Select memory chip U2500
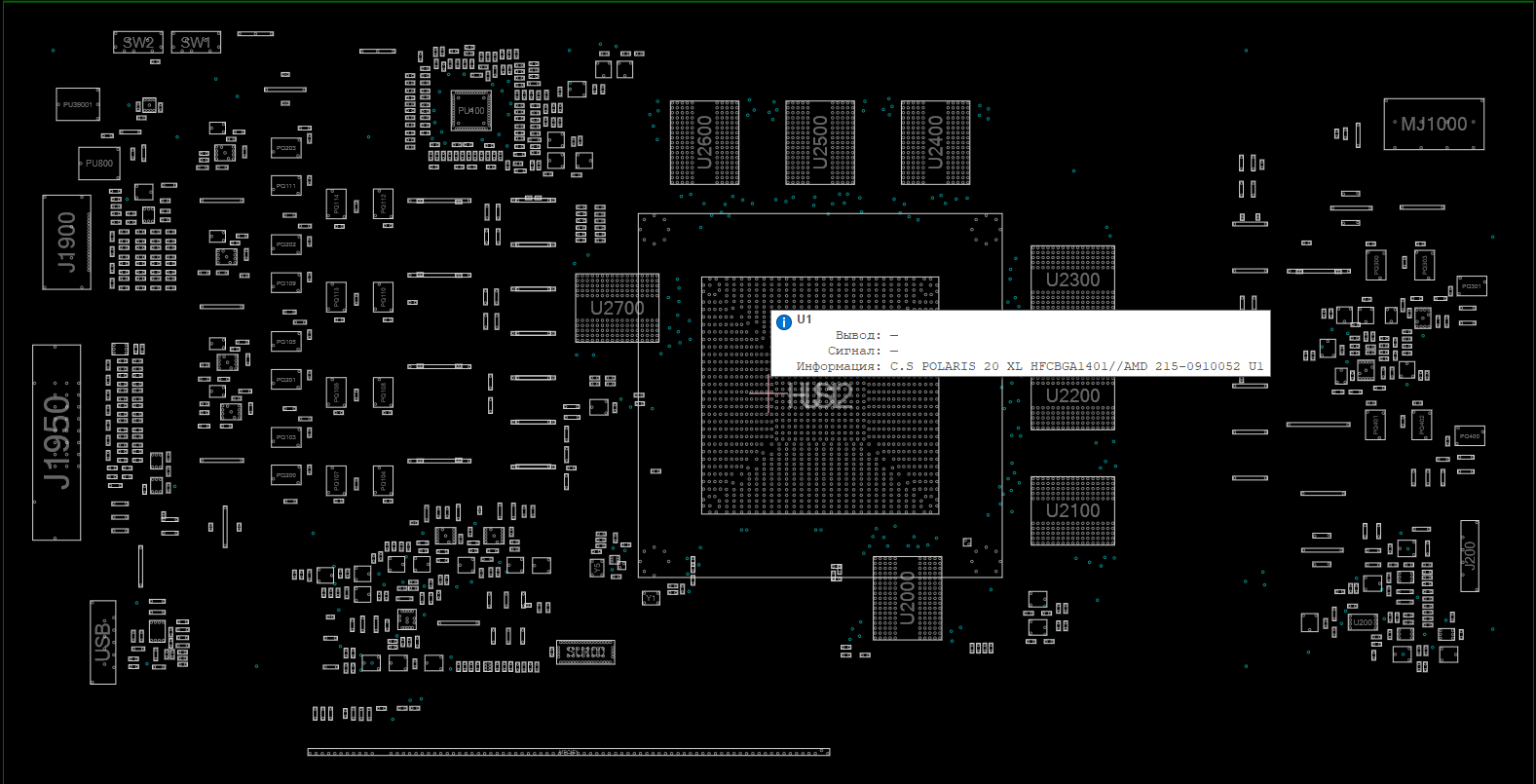 [x=820, y=142]
